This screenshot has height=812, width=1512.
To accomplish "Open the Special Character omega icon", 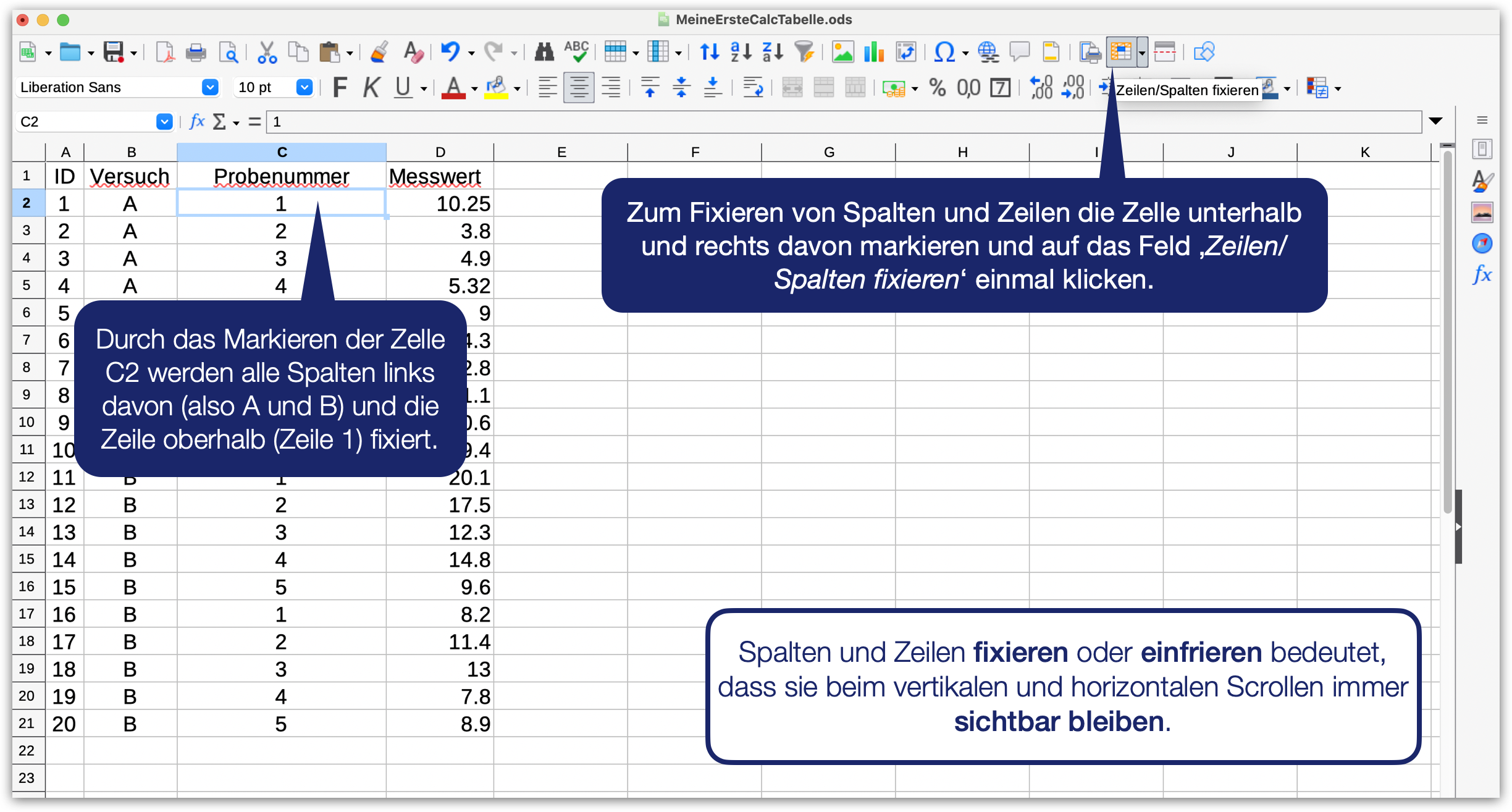I will [944, 53].
